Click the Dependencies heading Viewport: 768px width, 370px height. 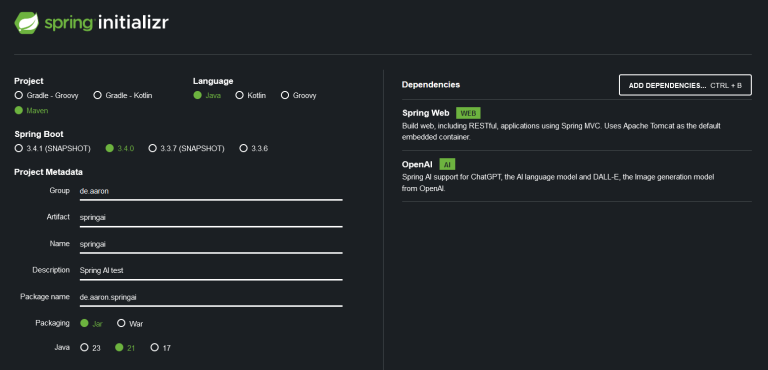click(431, 85)
